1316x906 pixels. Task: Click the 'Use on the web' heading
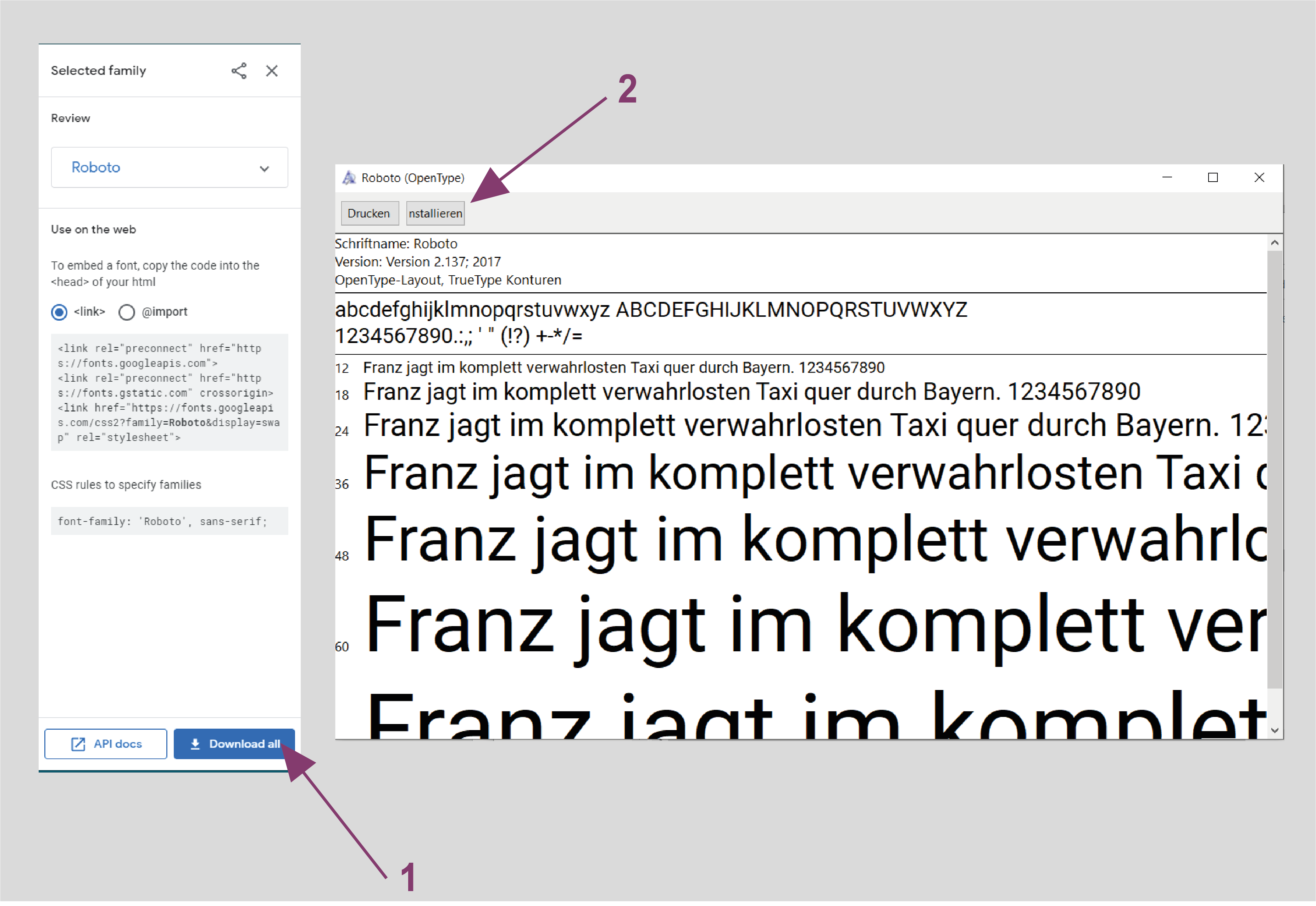[x=94, y=230]
